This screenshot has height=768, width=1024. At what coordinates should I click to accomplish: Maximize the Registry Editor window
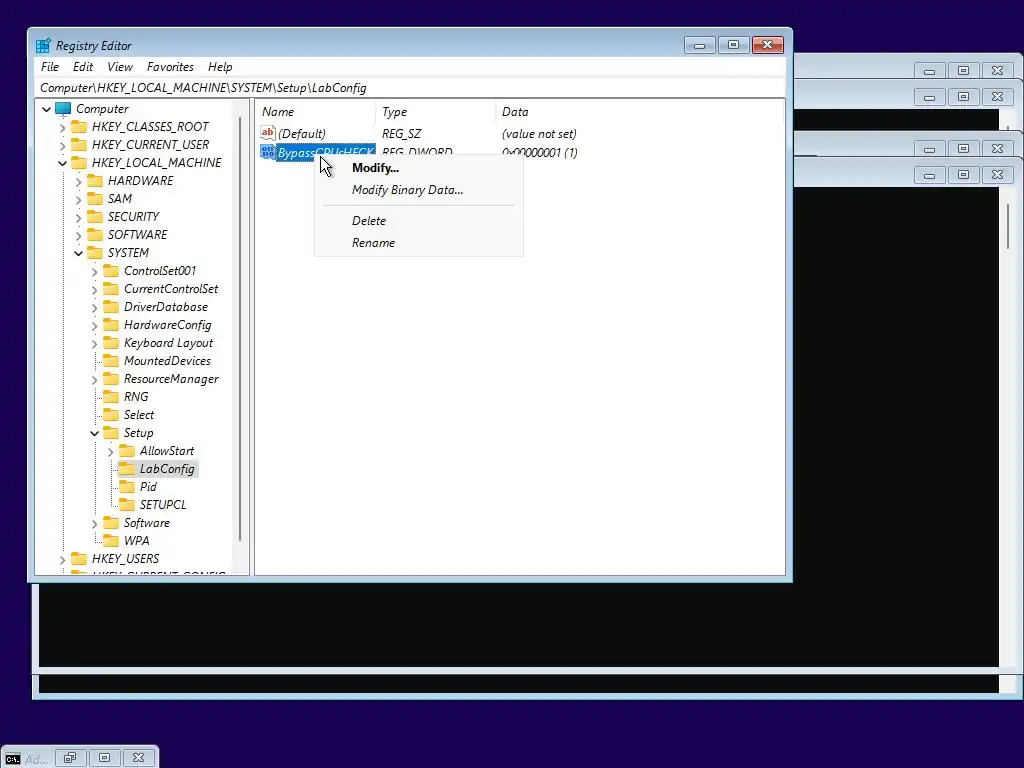tap(733, 45)
